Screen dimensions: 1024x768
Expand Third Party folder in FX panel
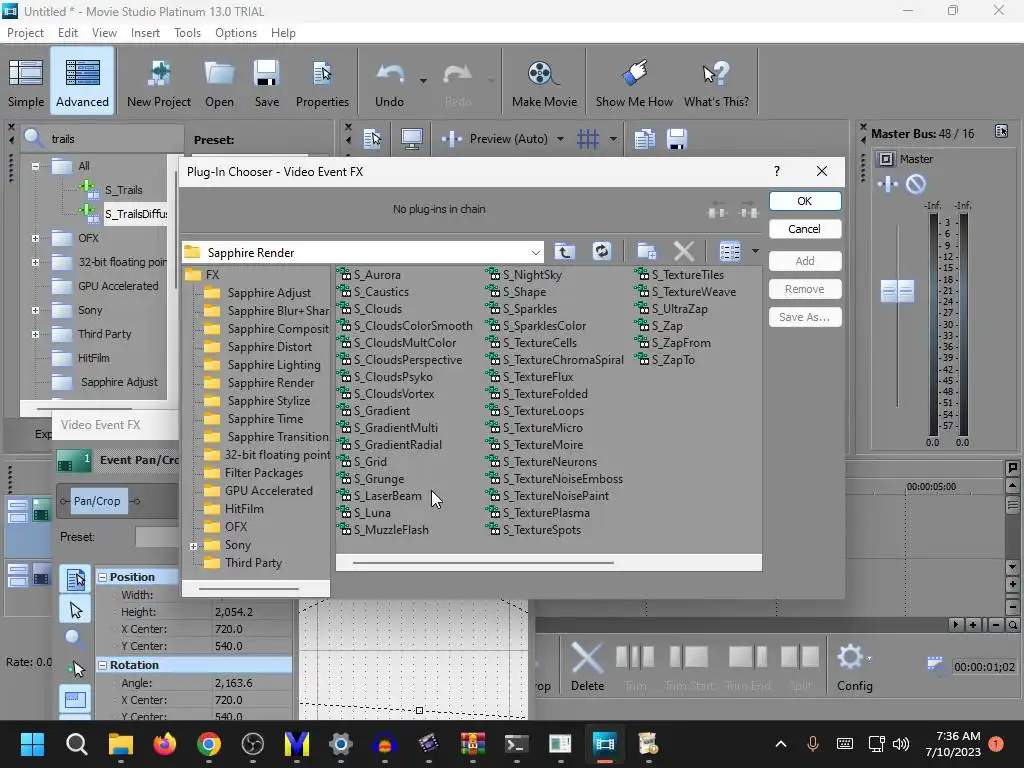pyautogui.click(x=35, y=334)
